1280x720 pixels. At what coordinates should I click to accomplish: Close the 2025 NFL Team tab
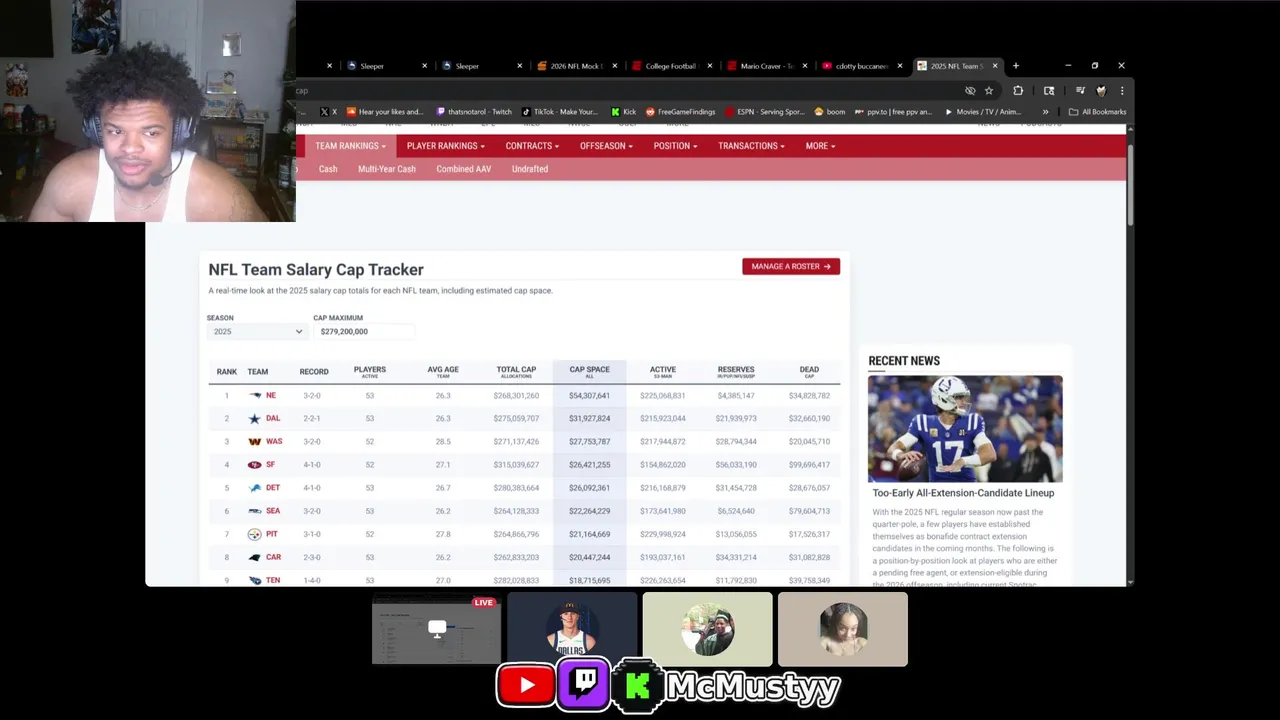point(995,66)
